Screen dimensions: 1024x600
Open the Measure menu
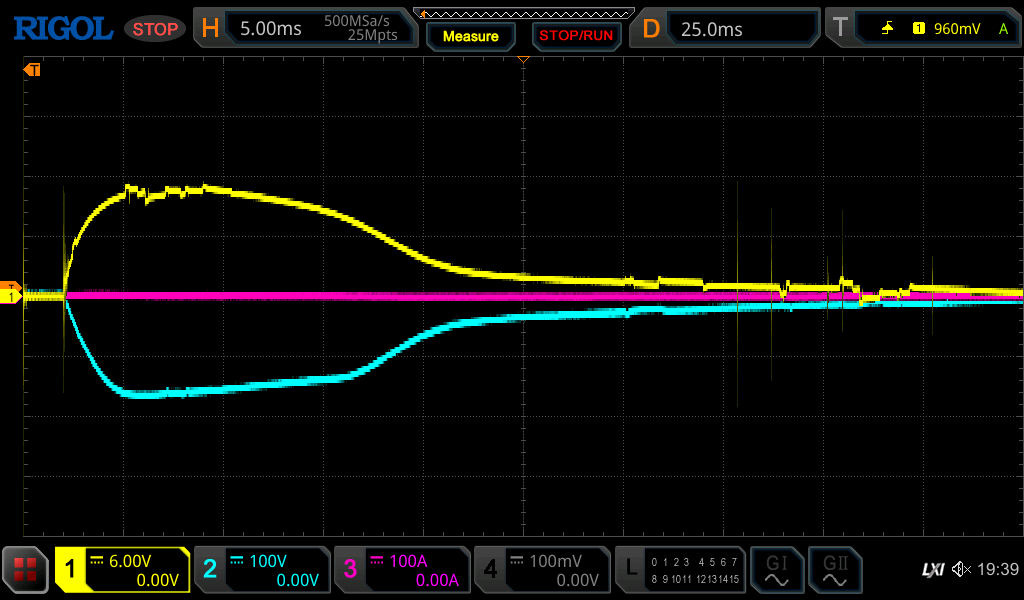(470, 36)
